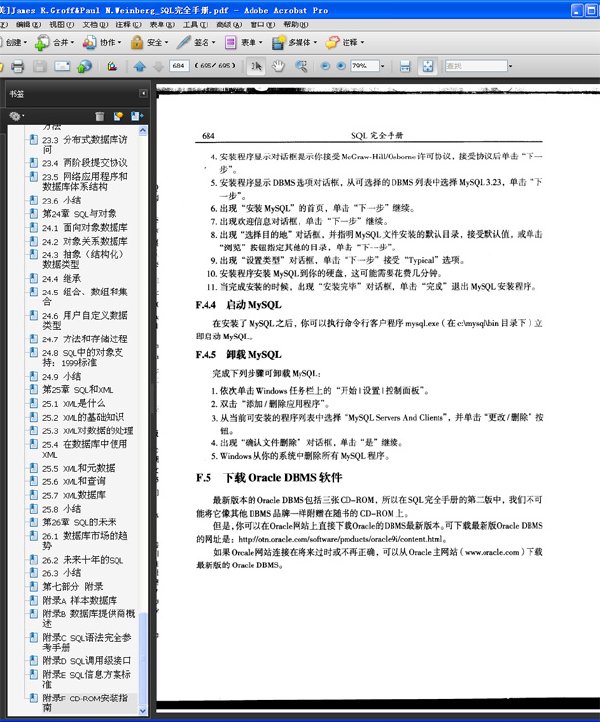Image resolution: width=600 pixels, height=722 pixels.
Task: Click the Security (安全) lock icon
Action: 137,42
